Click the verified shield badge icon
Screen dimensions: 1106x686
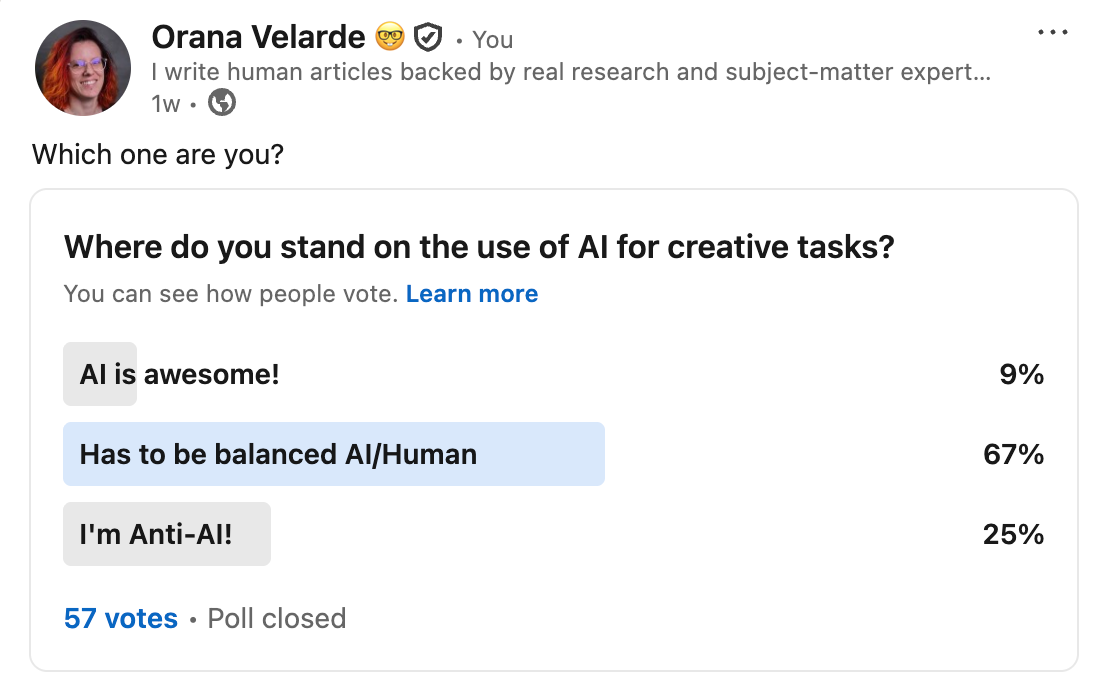click(x=428, y=39)
